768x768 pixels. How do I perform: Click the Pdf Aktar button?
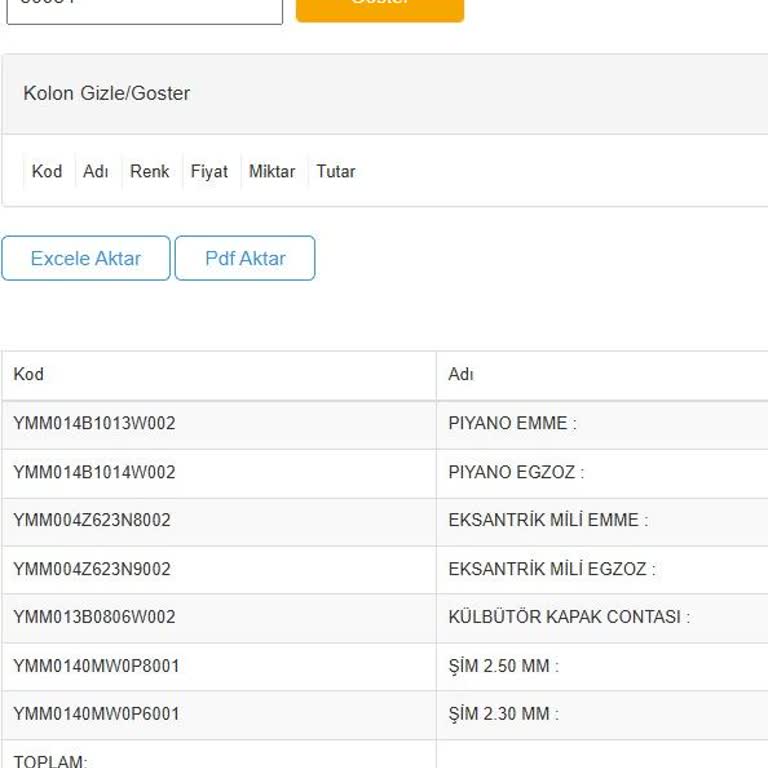tap(245, 258)
